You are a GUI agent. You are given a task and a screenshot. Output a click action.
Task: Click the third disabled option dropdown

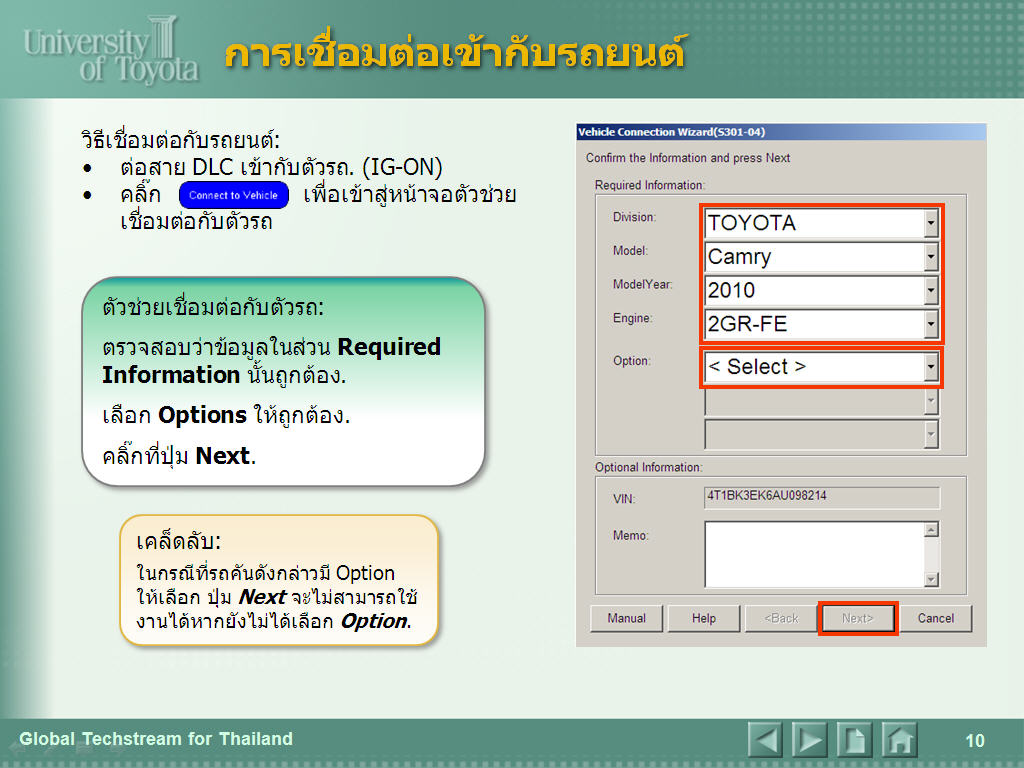click(822, 434)
